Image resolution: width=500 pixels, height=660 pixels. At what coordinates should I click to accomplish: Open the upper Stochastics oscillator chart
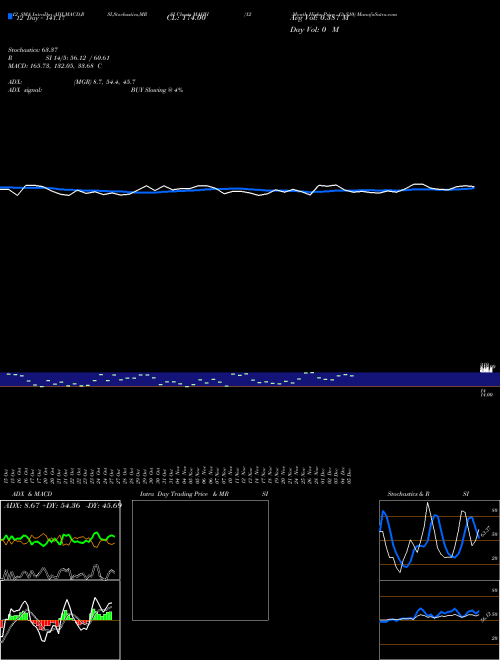tap(439, 540)
